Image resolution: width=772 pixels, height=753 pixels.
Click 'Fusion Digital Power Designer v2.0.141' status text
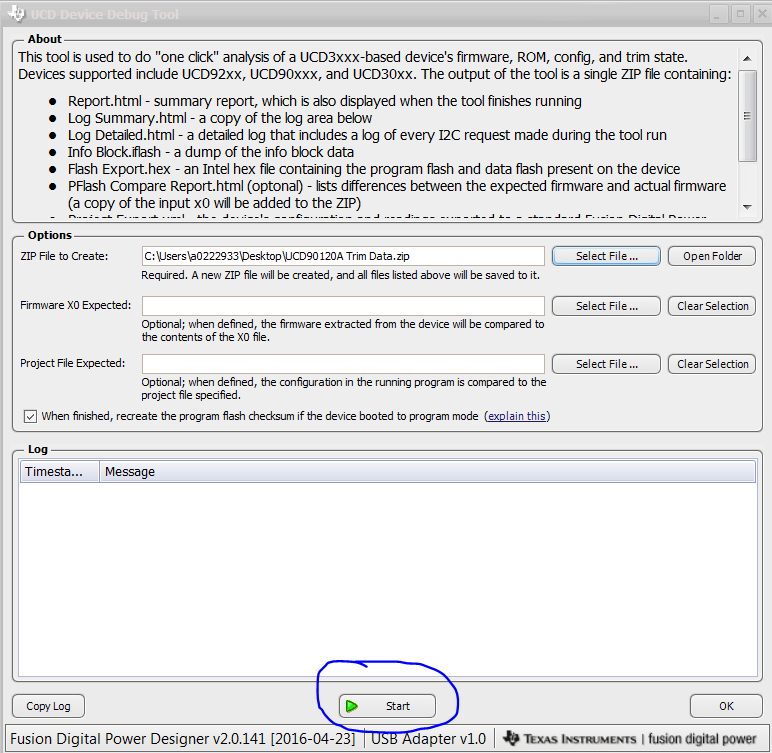[182, 739]
